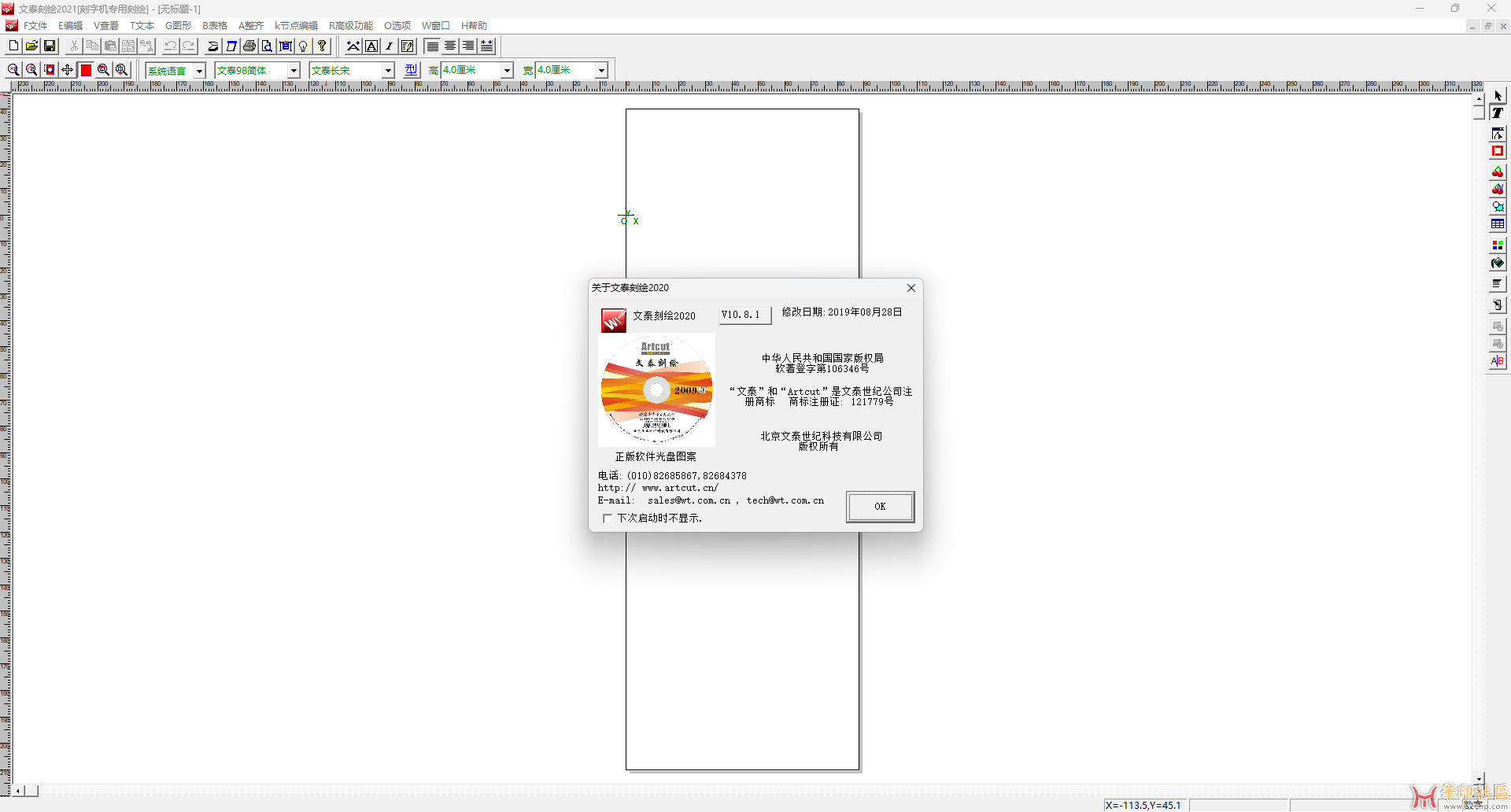Open the four-color palette tool
This screenshot has width=1511, height=812.
point(1498,245)
